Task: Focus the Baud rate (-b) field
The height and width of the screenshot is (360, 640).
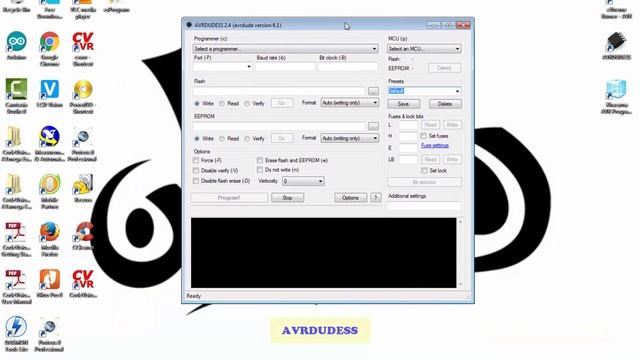Action: (x=285, y=67)
